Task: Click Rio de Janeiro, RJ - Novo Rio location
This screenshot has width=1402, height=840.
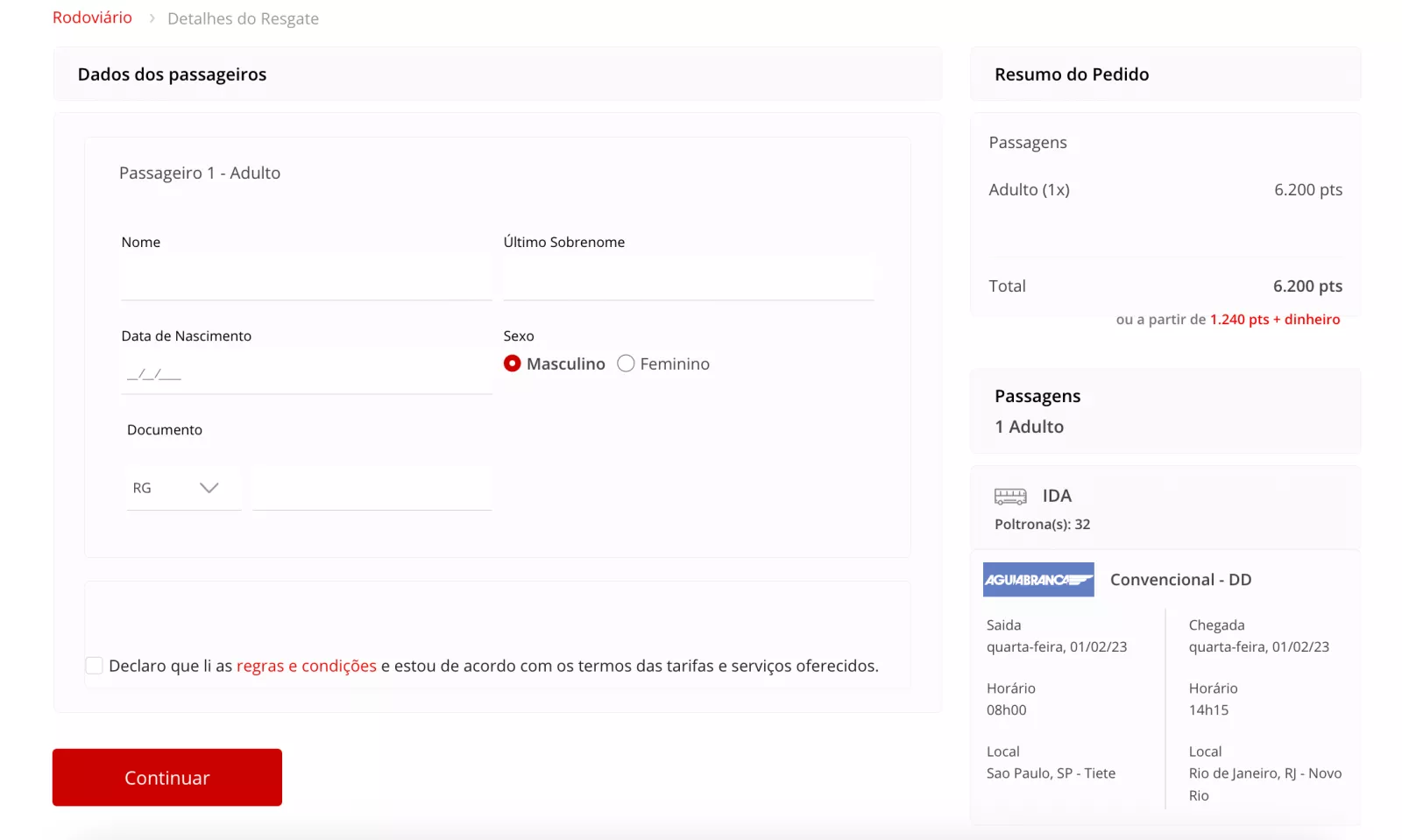Action: coord(1265,784)
